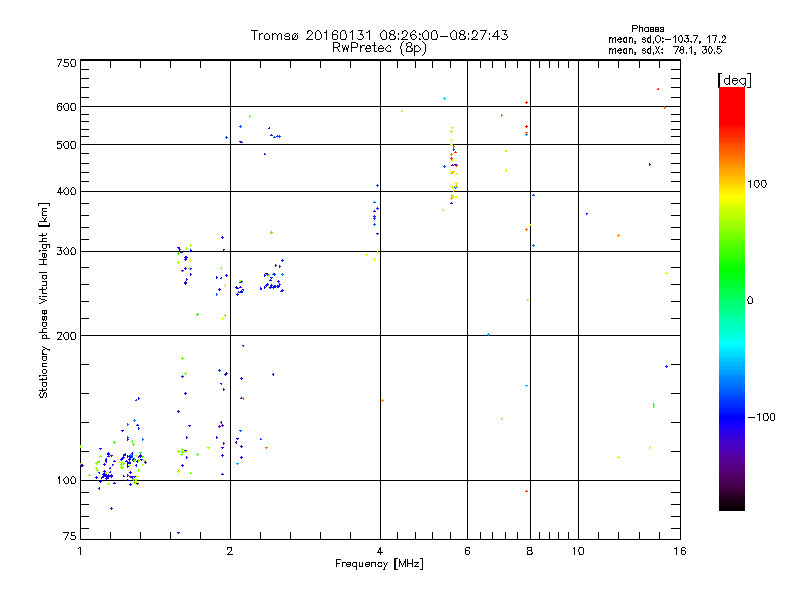Click the 4 MHz frequency tick label
800x600 pixels.
(380, 551)
